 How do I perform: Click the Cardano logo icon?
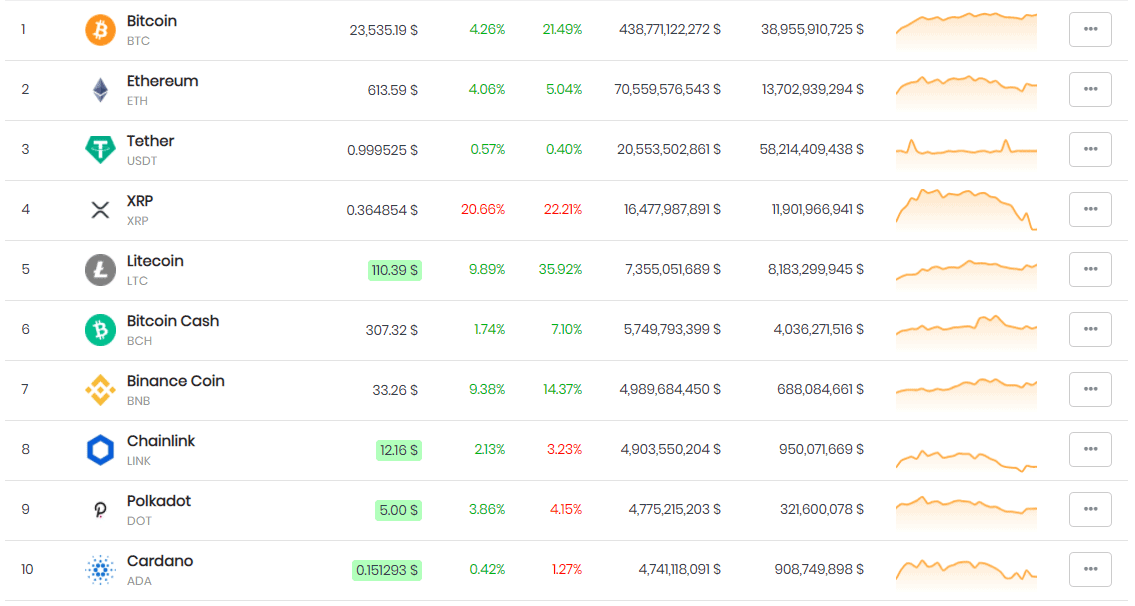tap(100, 570)
